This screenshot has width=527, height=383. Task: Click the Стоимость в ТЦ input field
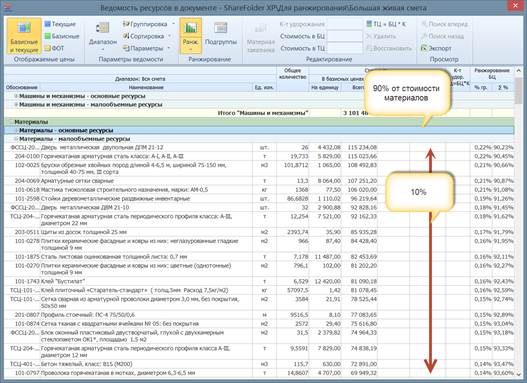click(x=344, y=48)
